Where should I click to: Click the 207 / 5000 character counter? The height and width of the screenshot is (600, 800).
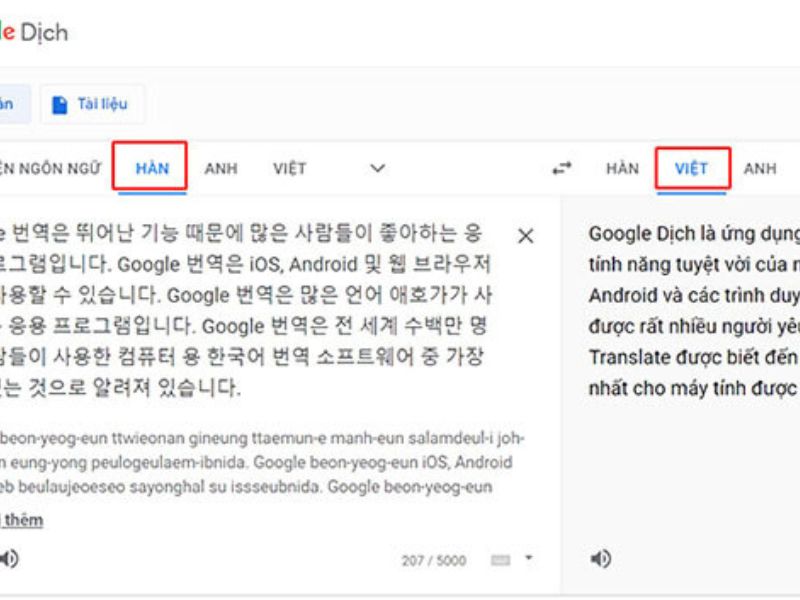434,561
